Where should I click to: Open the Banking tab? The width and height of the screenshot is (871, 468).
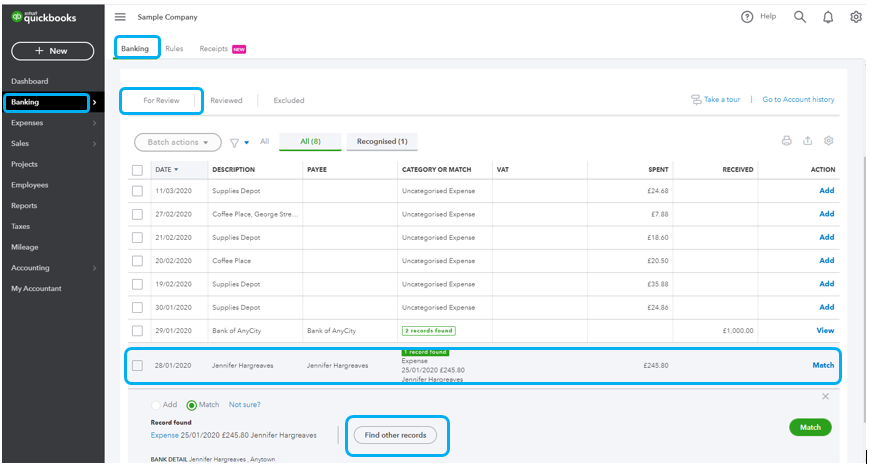(x=135, y=48)
